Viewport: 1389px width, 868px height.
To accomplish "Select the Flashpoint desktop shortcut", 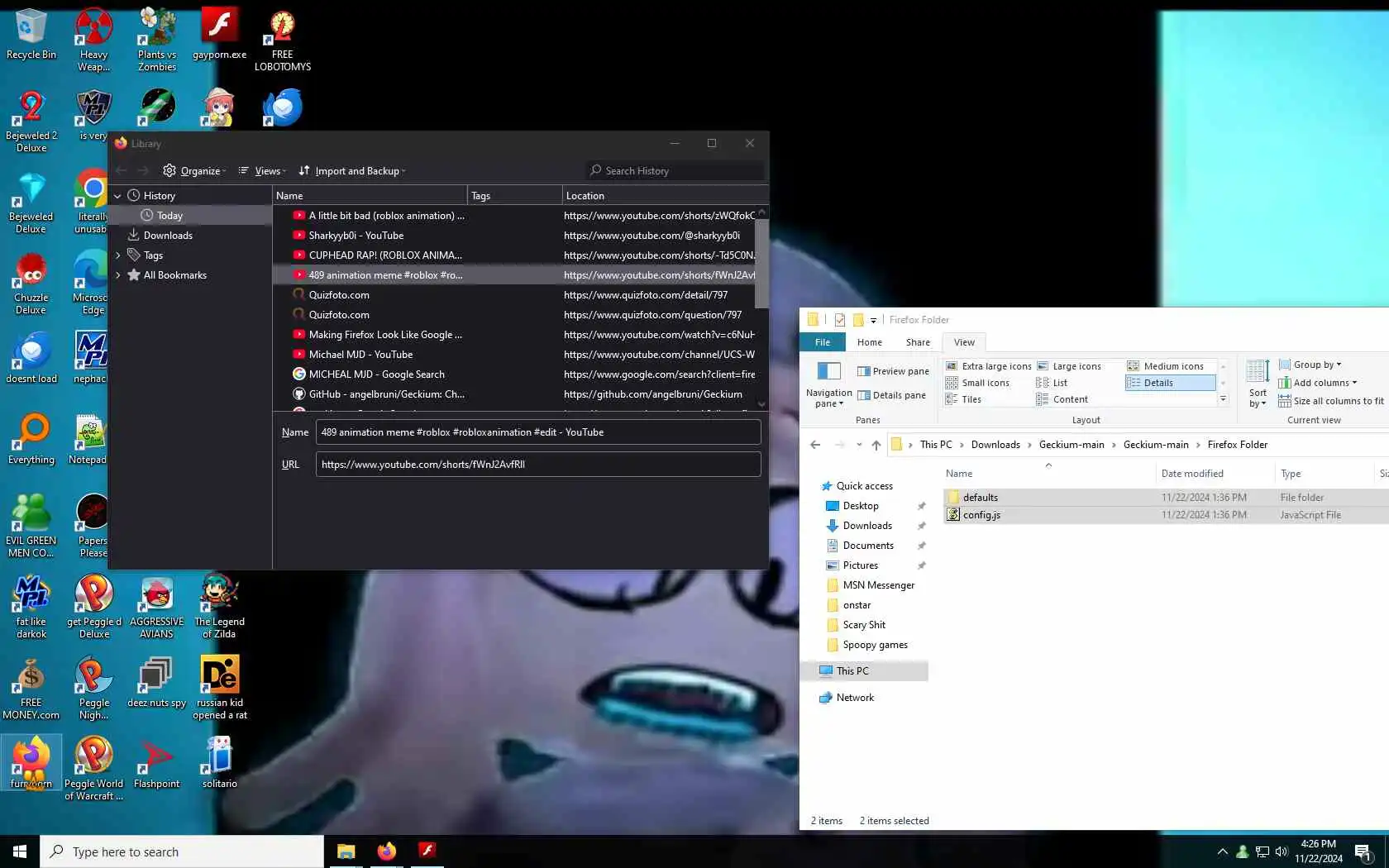I will 157,763.
